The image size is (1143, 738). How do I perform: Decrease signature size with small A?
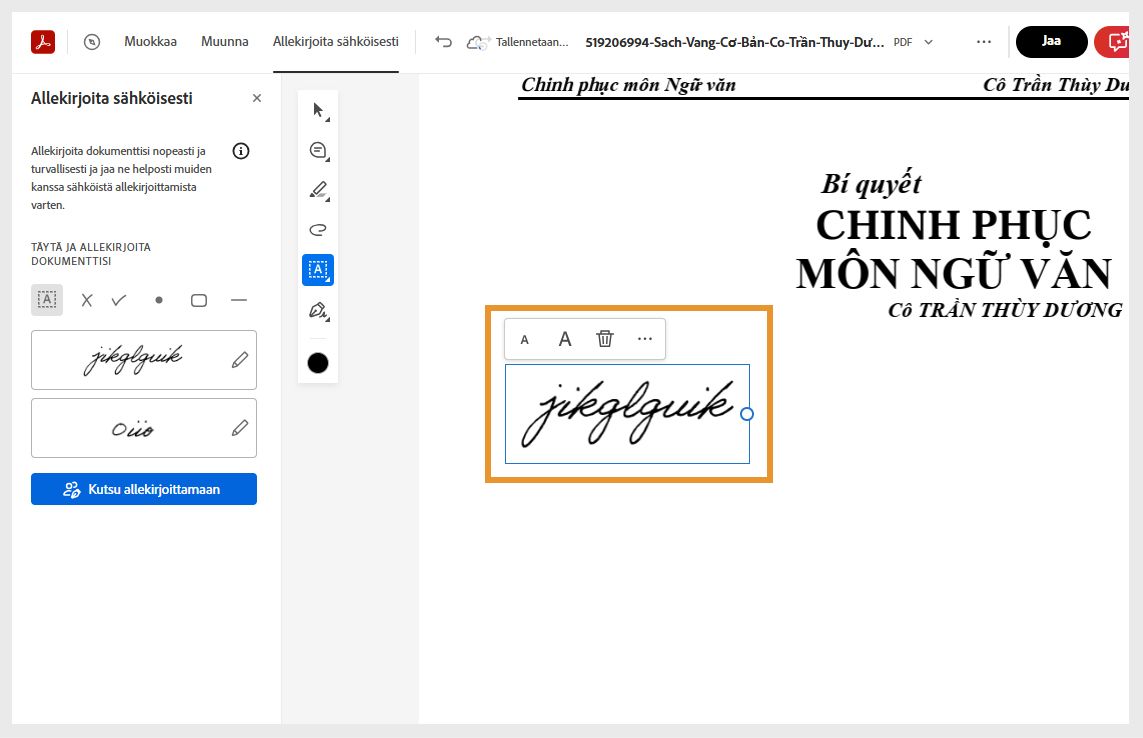(x=524, y=339)
